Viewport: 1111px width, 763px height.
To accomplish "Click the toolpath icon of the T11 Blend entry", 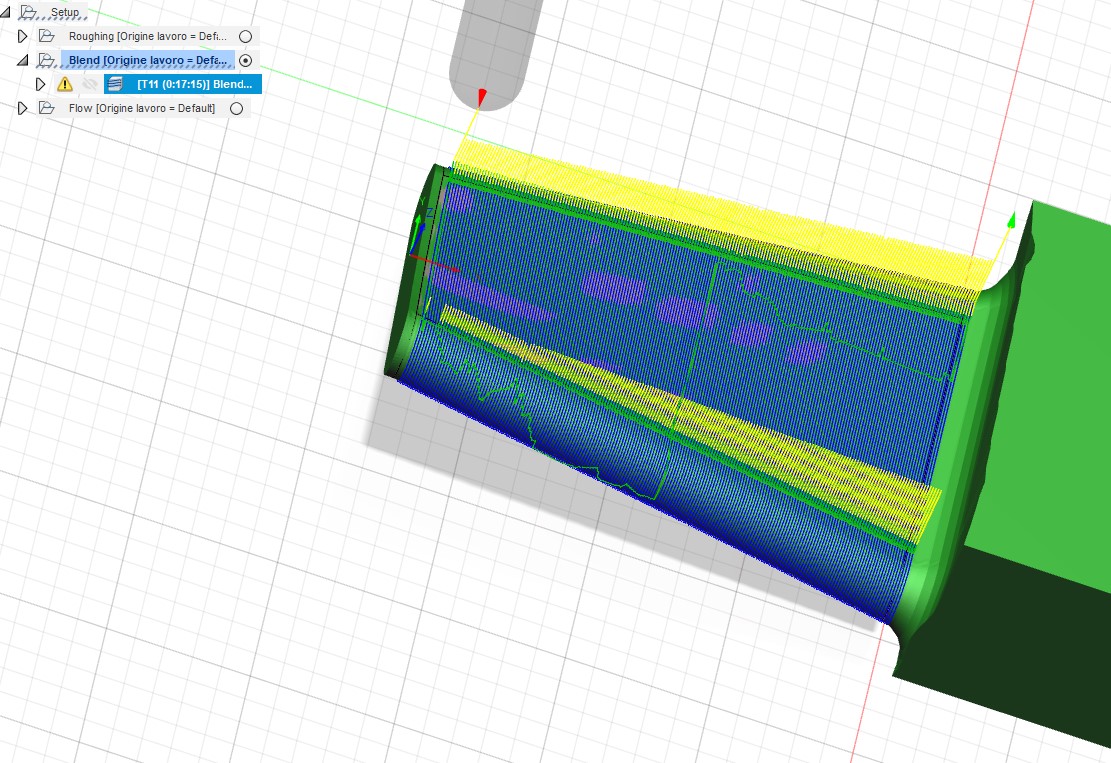I will point(115,84).
